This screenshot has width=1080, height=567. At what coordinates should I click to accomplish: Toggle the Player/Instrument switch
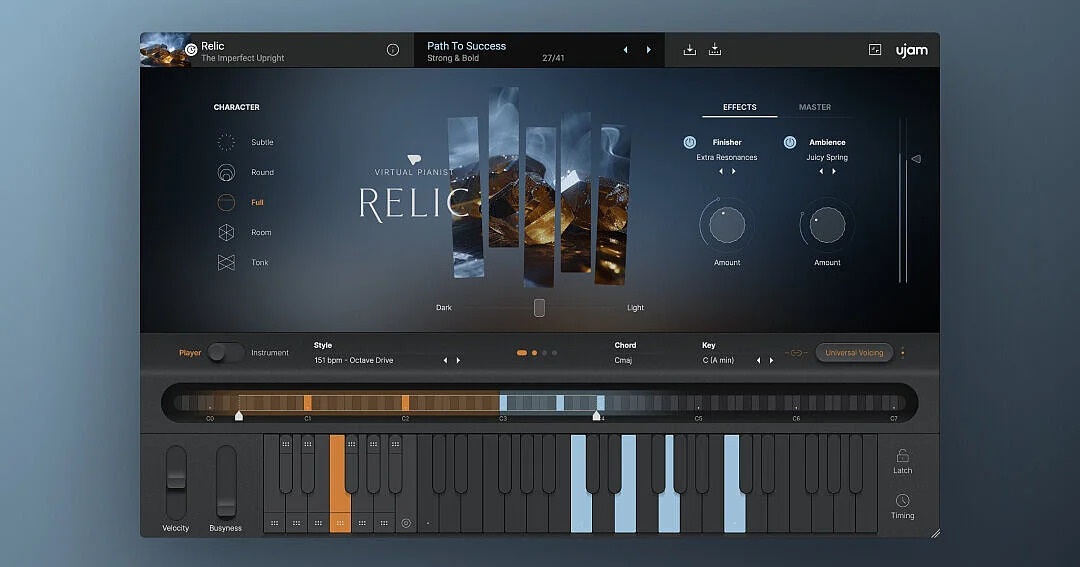pos(225,353)
